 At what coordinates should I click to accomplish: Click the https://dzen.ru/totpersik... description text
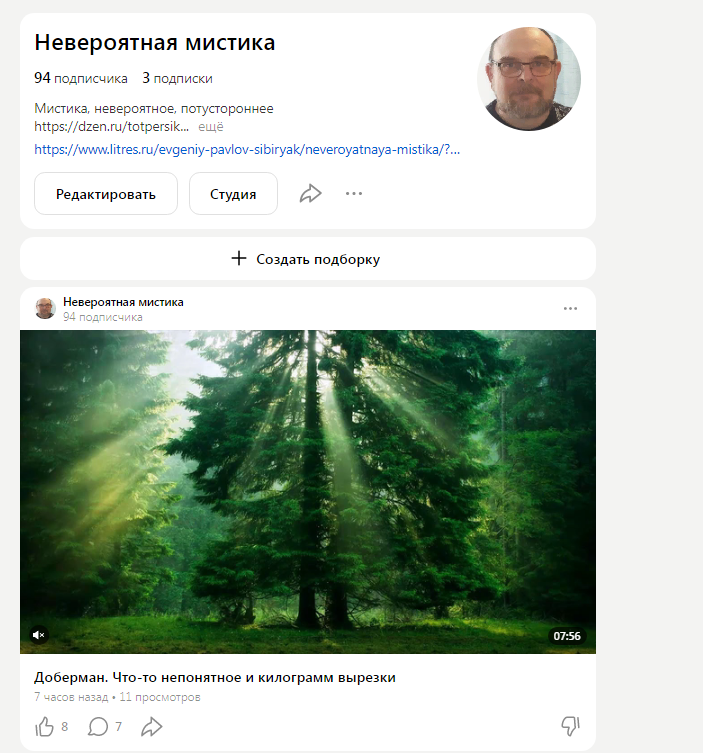point(111,127)
